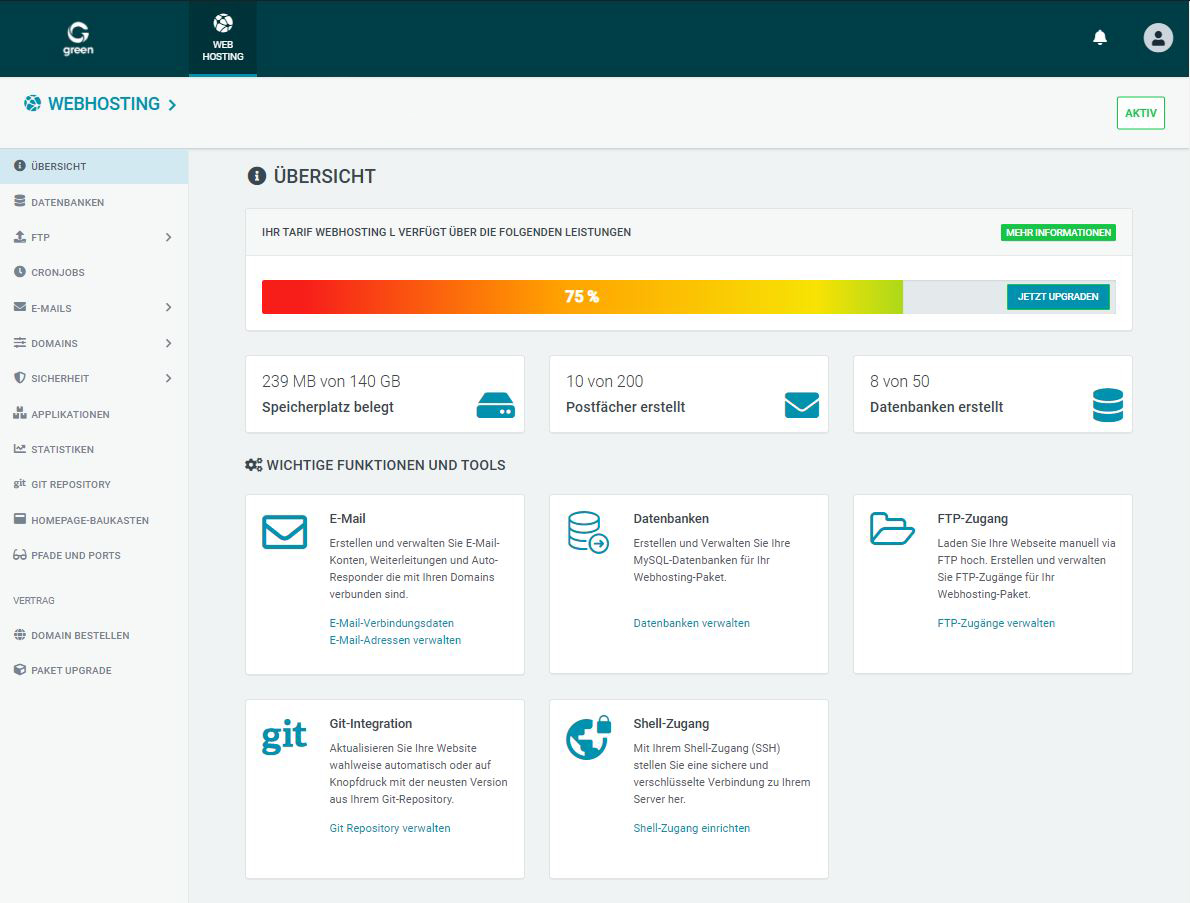1190x903 pixels.
Task: Open Statistiken from the sidebar
Action: [x=62, y=450]
